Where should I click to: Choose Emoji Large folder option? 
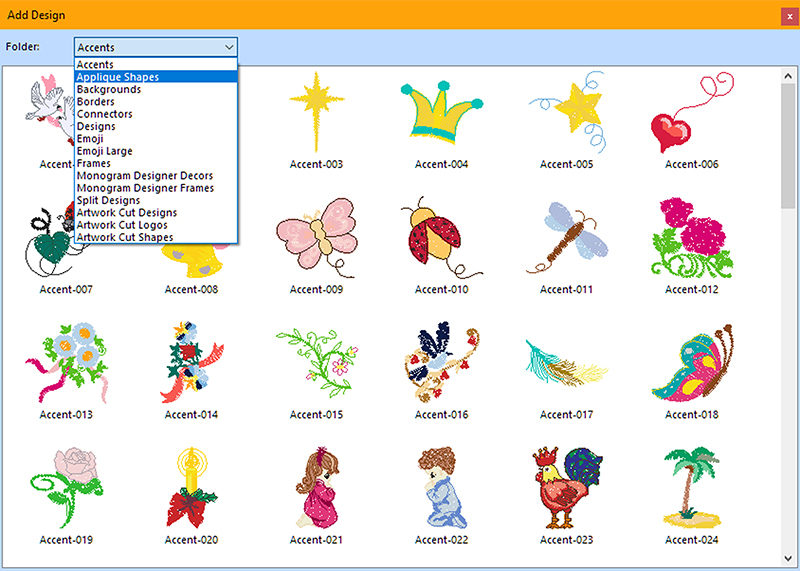[105, 151]
